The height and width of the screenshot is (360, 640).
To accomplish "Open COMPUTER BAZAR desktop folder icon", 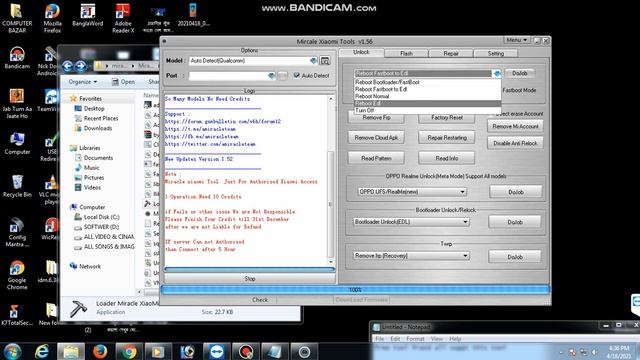I will click(x=16, y=18).
